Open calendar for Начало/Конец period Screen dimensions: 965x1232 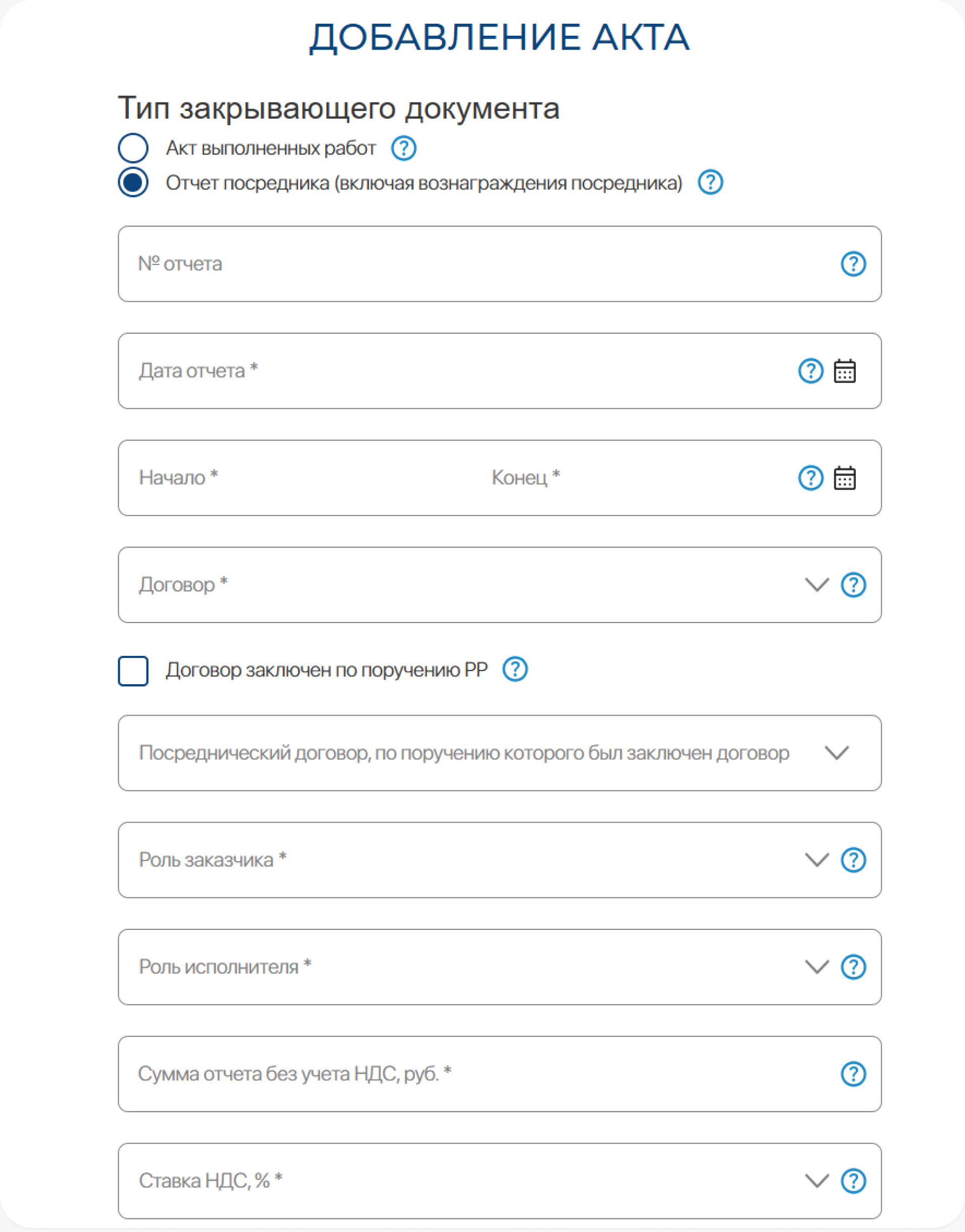(x=844, y=478)
